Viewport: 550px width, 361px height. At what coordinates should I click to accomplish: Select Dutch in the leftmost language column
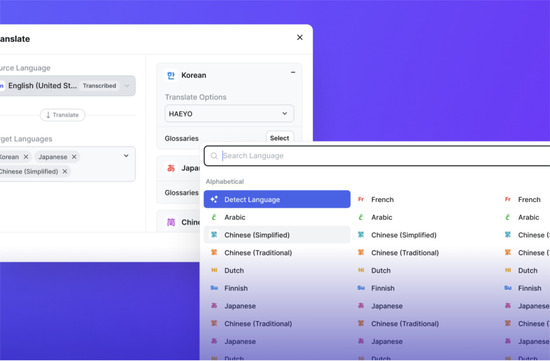pos(234,270)
